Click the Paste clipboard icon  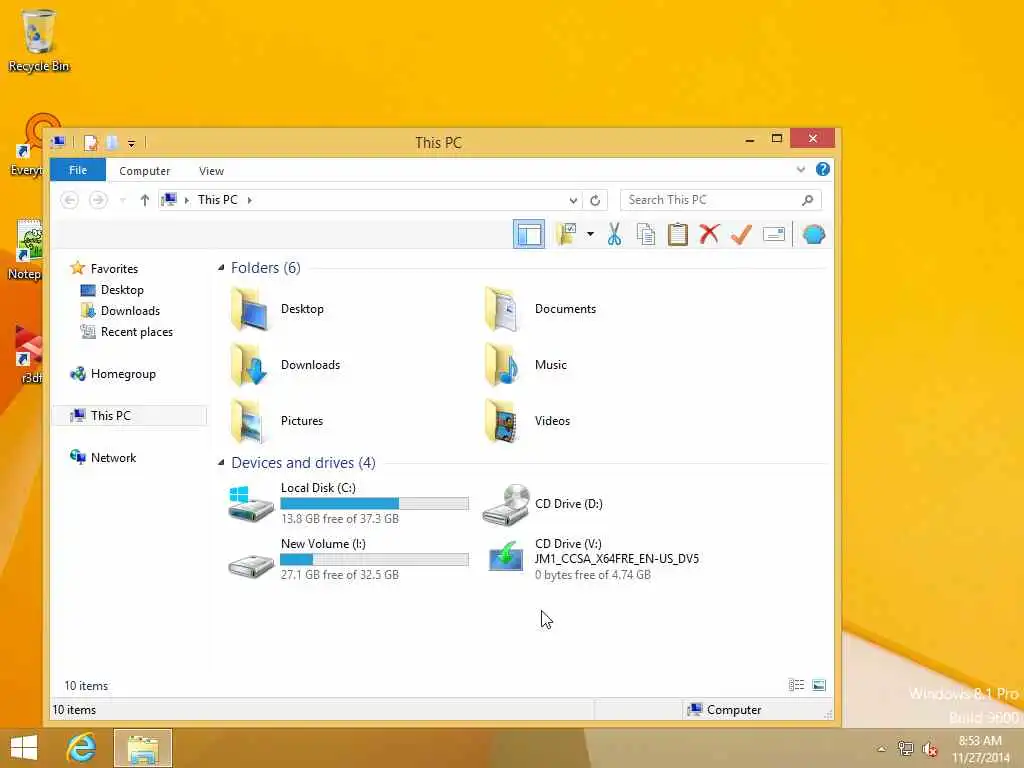(677, 234)
